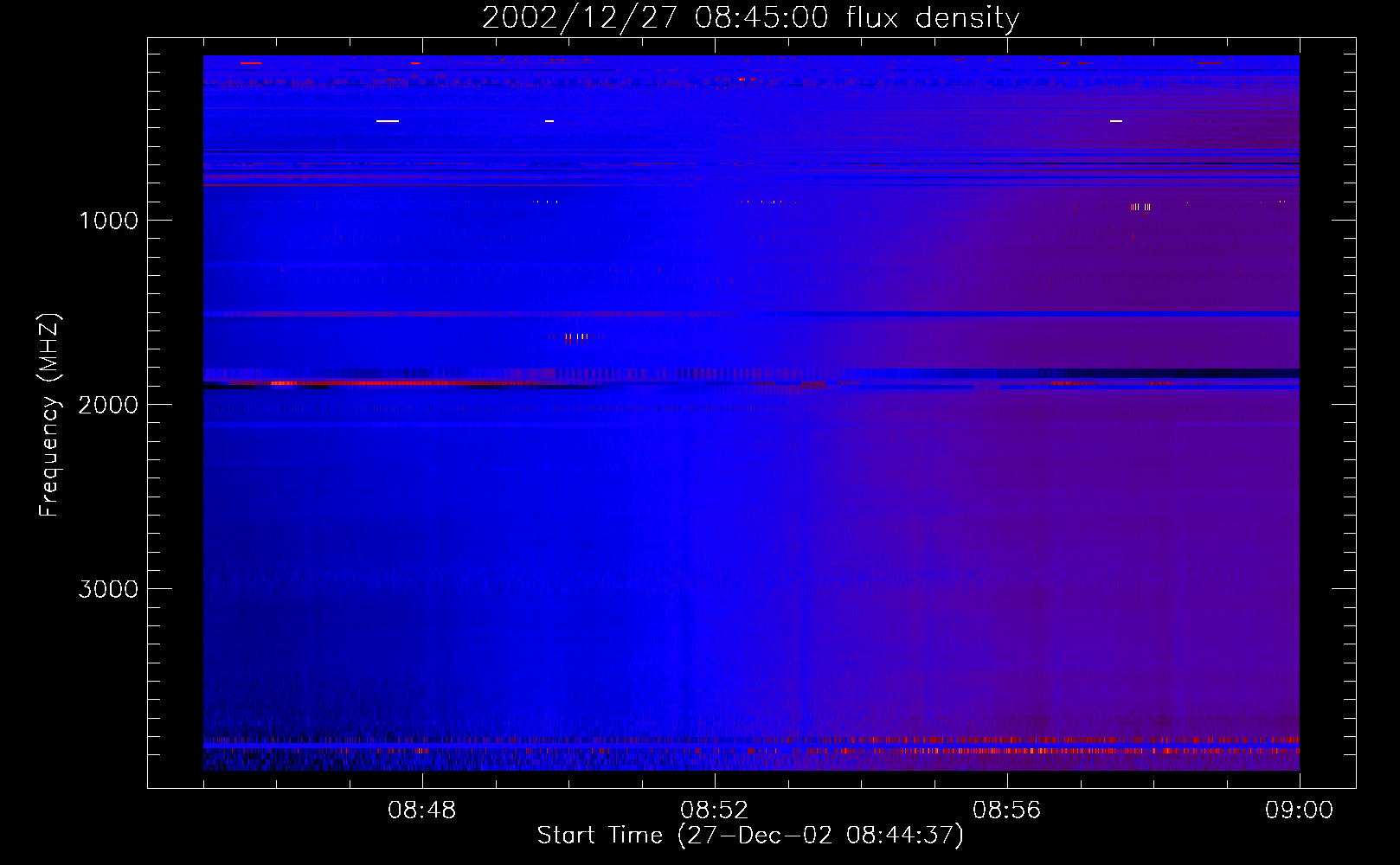The height and width of the screenshot is (865, 1400).
Task: Click the 08:52 time tick label
Action: (x=715, y=811)
